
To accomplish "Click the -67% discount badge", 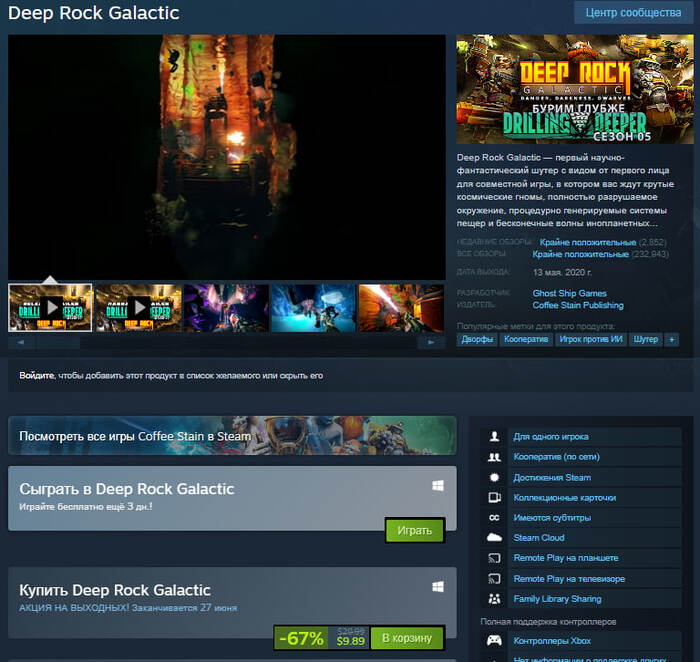I will 301,638.
